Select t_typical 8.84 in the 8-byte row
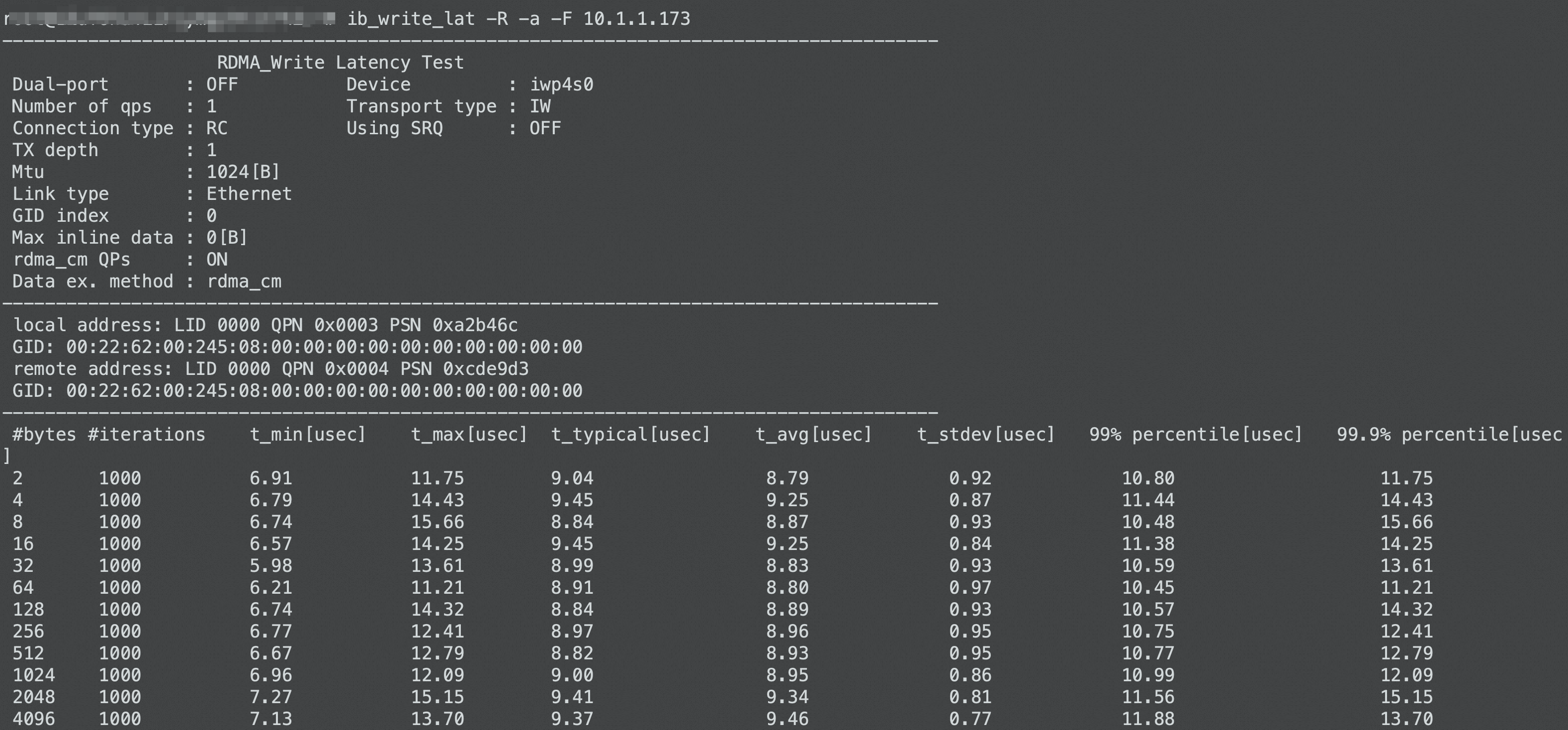The height and width of the screenshot is (730, 1568). (572, 522)
